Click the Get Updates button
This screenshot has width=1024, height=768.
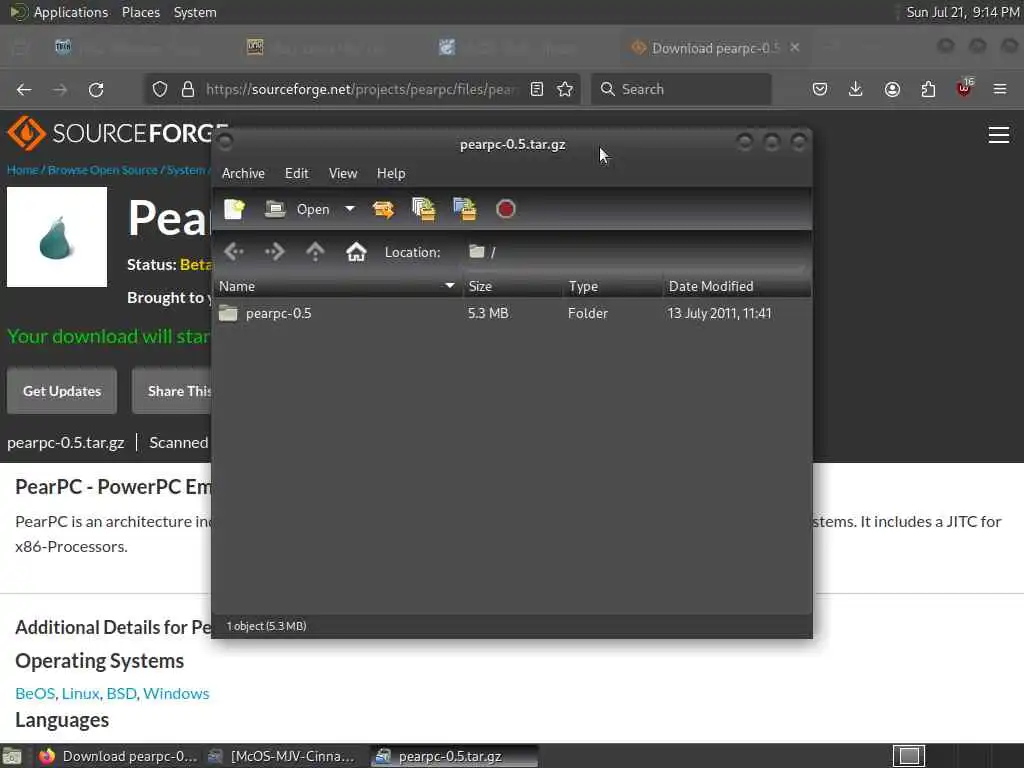click(x=62, y=391)
